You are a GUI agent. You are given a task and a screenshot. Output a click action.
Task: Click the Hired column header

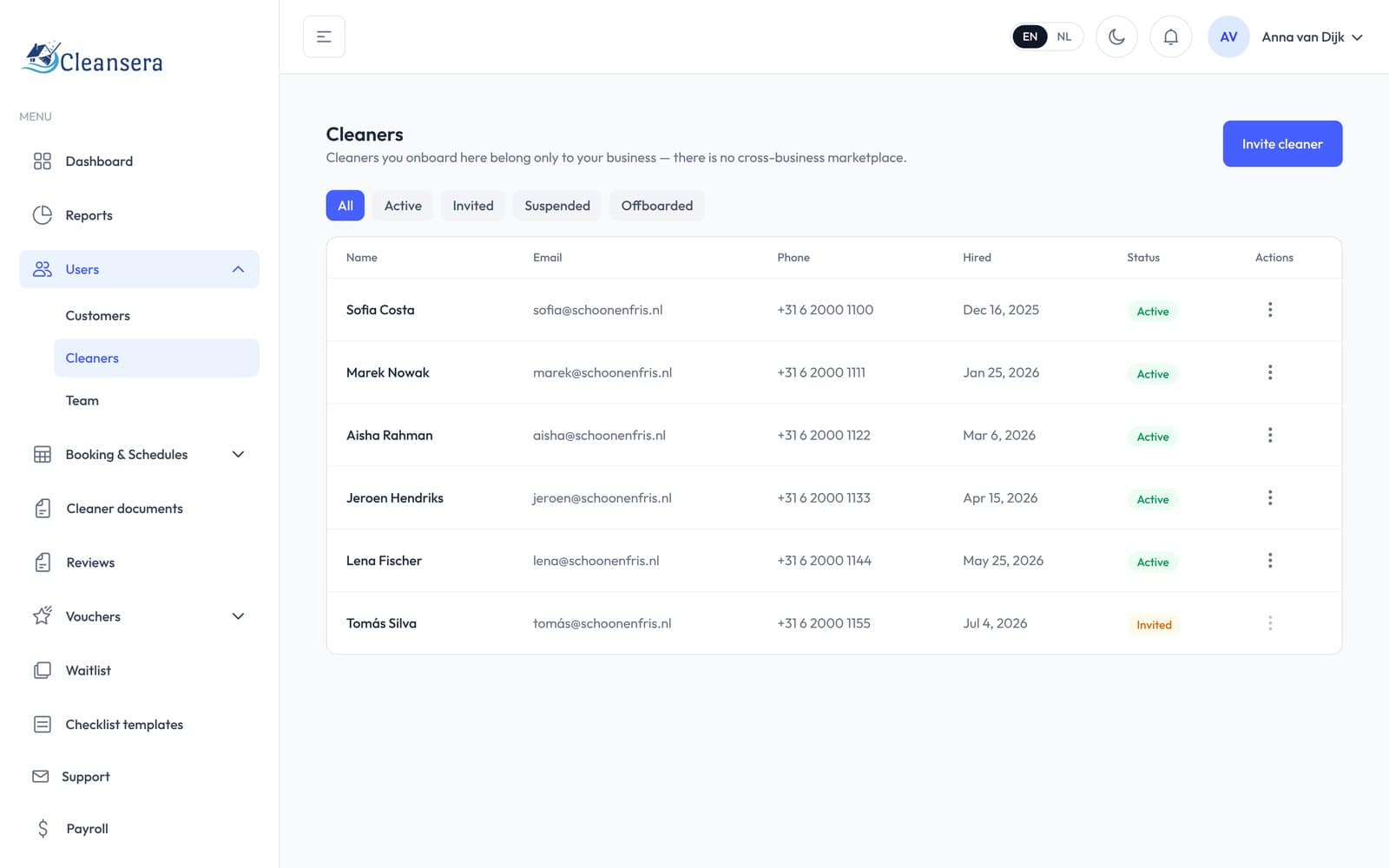pyautogui.click(x=977, y=258)
